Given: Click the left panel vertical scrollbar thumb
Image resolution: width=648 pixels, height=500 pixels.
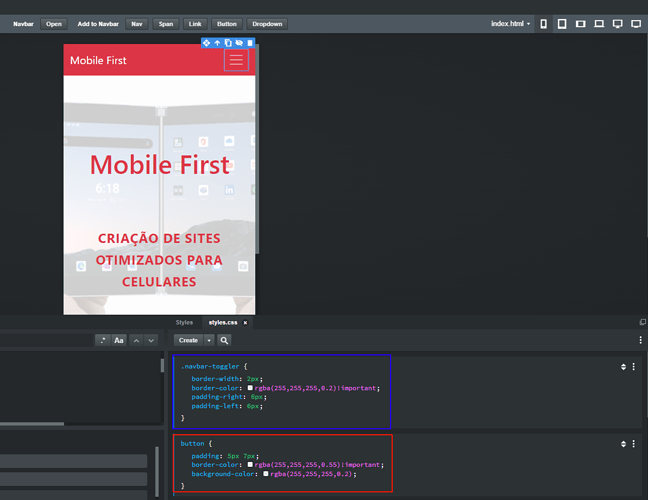Looking at the screenshot, I should click(x=162, y=366).
